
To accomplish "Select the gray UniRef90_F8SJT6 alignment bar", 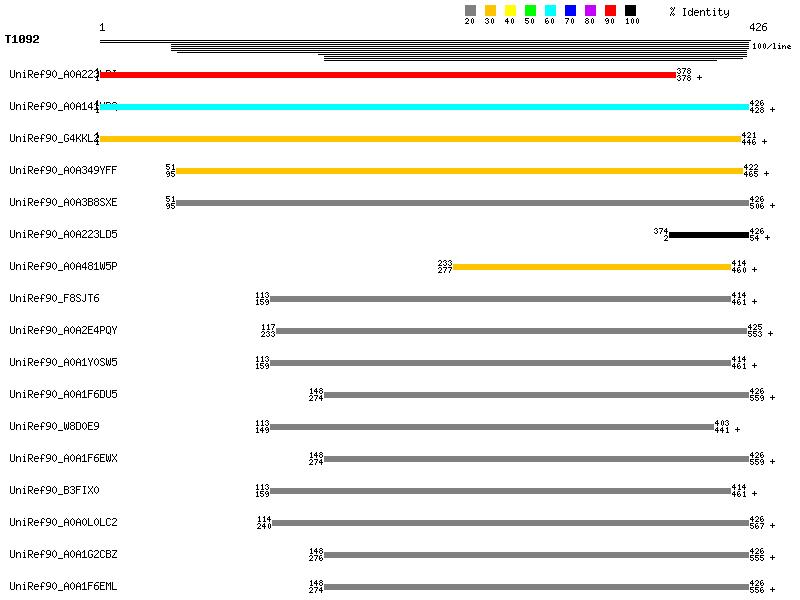I will click(500, 299).
